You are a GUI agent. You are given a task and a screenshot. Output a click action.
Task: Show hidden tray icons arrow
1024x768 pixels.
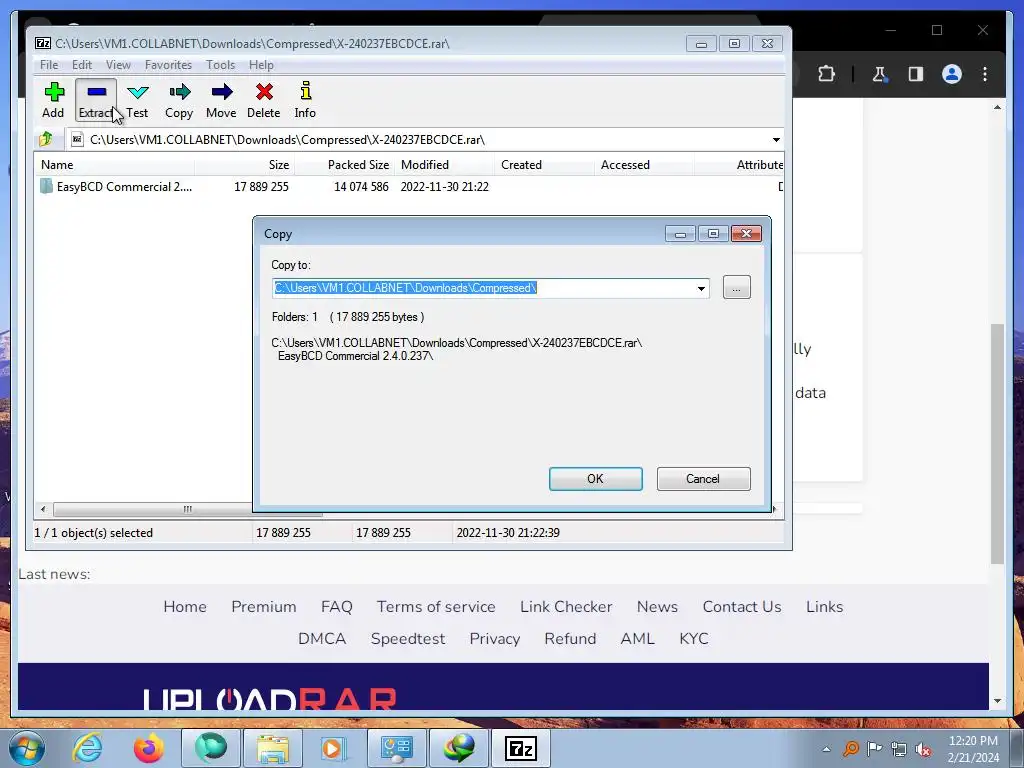pos(826,749)
